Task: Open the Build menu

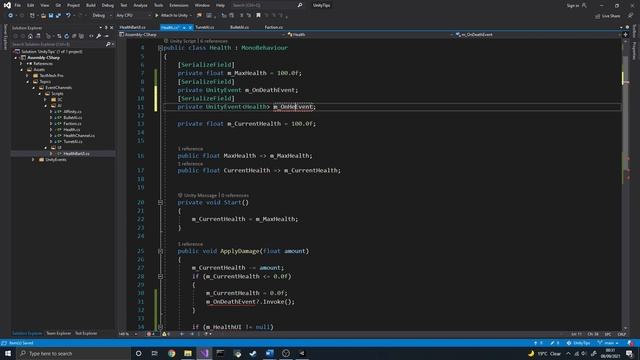Action: (x=91, y=5)
